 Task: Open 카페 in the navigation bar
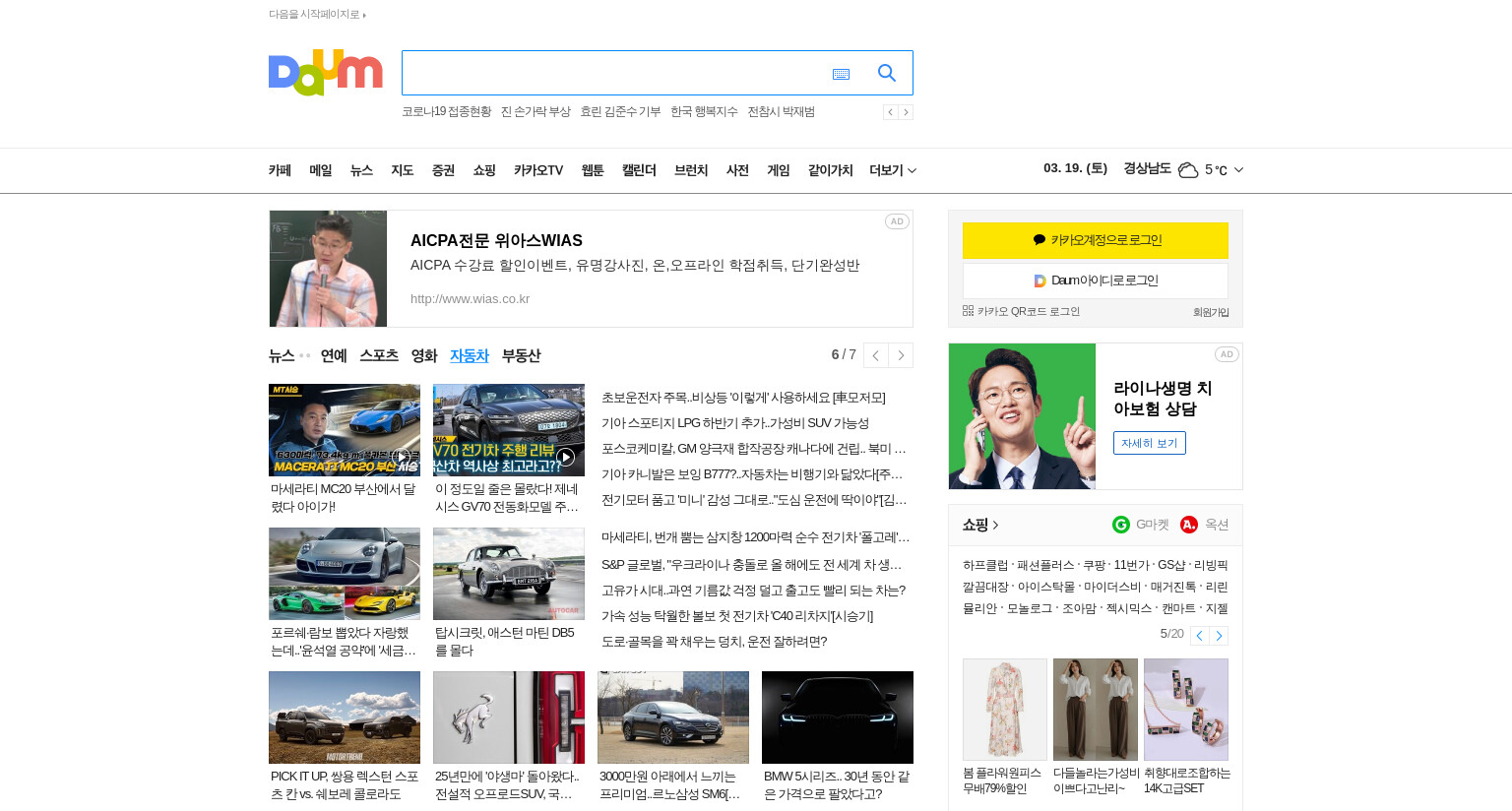point(280,170)
